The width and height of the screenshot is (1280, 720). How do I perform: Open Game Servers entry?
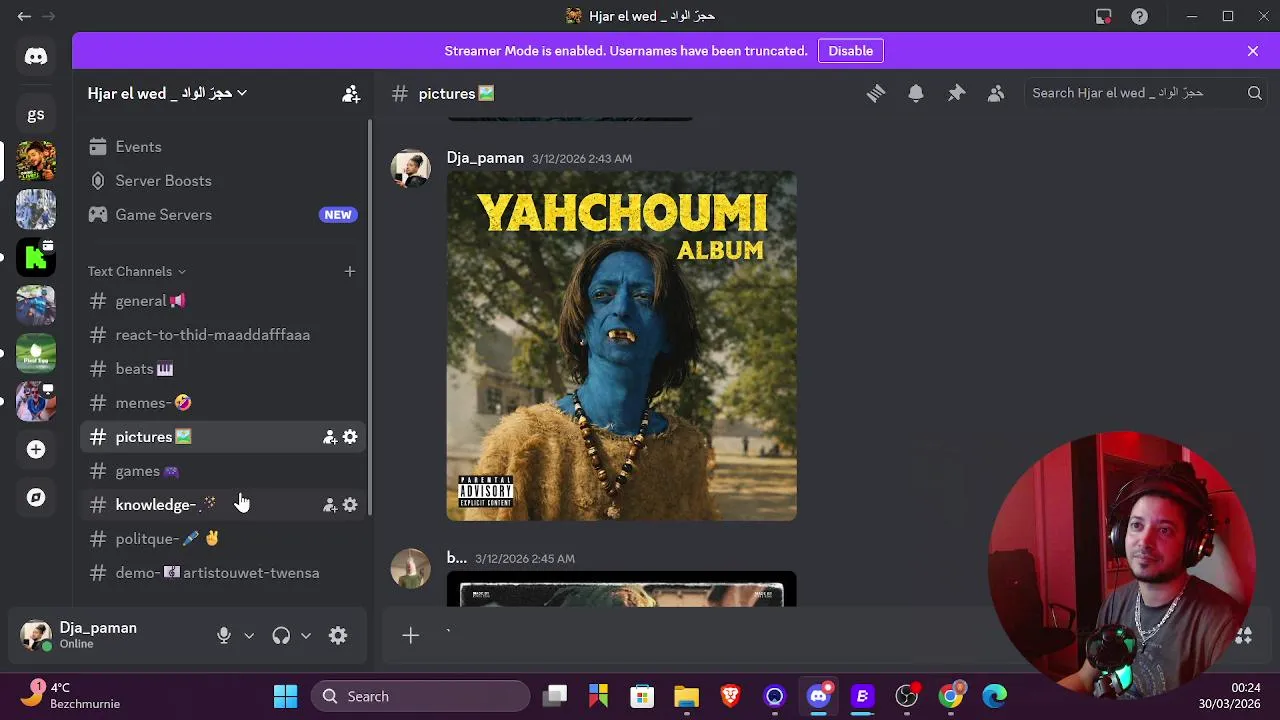(x=222, y=215)
